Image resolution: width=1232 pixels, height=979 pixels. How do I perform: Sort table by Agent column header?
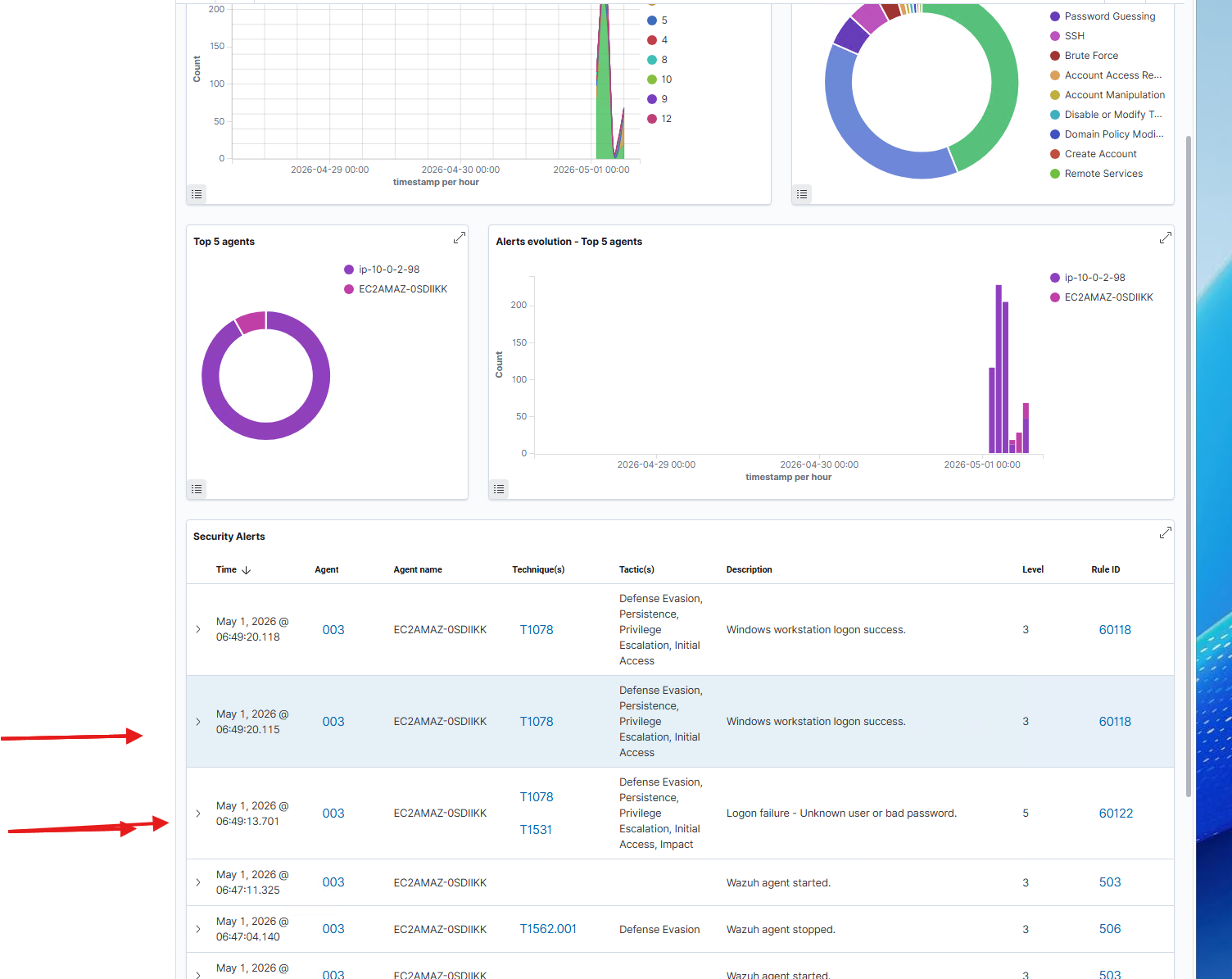point(327,569)
